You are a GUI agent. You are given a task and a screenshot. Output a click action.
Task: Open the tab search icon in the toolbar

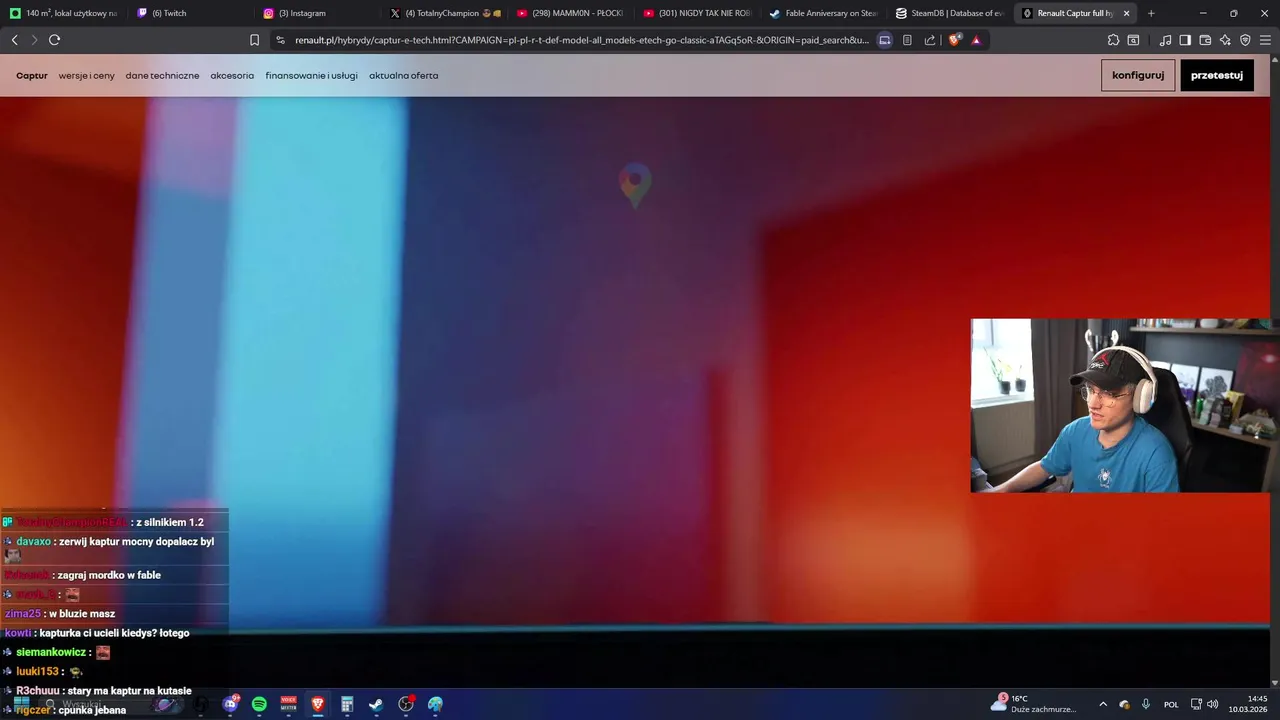click(x=1133, y=40)
